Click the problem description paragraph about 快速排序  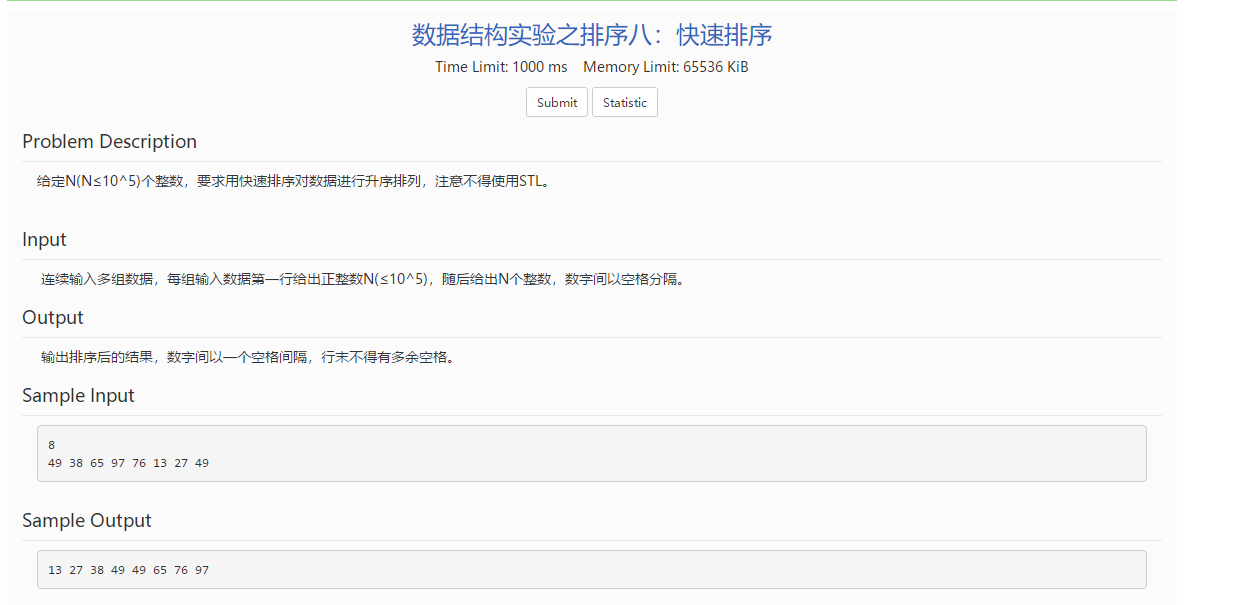(294, 181)
